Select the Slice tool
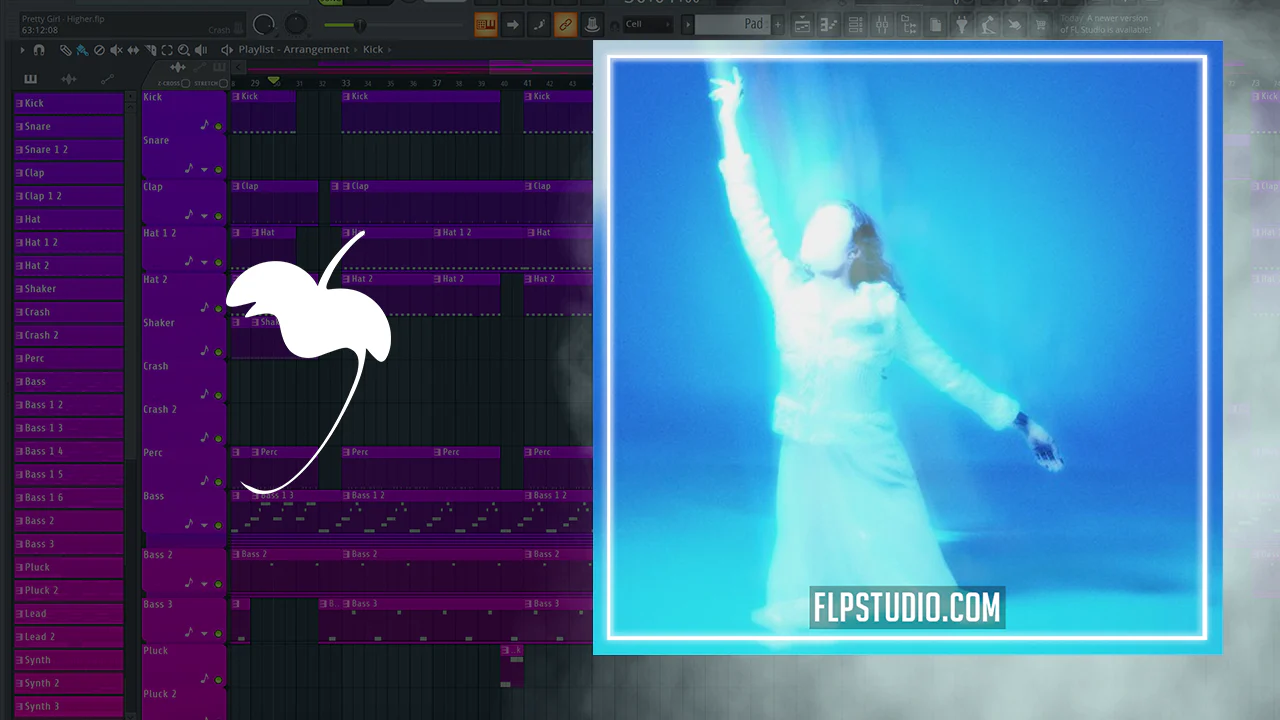 click(x=150, y=50)
